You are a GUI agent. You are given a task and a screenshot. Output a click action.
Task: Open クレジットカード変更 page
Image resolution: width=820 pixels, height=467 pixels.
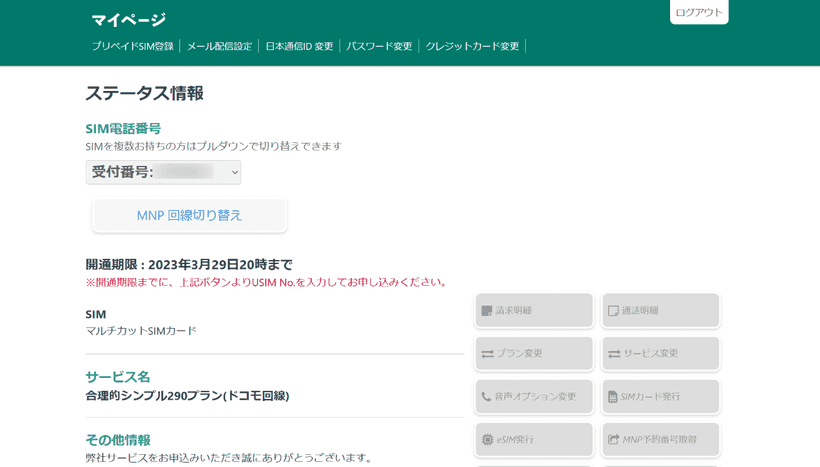point(472,46)
